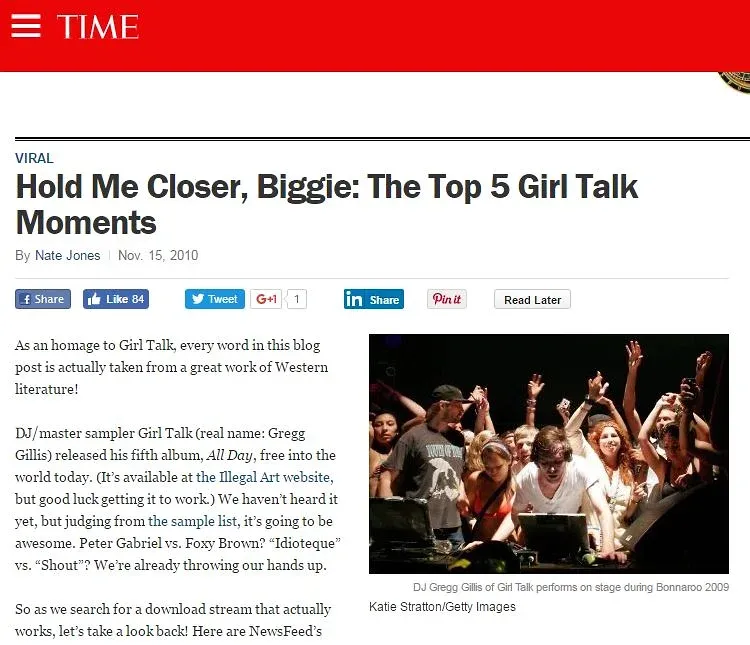
Task: Pin the article with Pin it
Action: click(x=447, y=299)
